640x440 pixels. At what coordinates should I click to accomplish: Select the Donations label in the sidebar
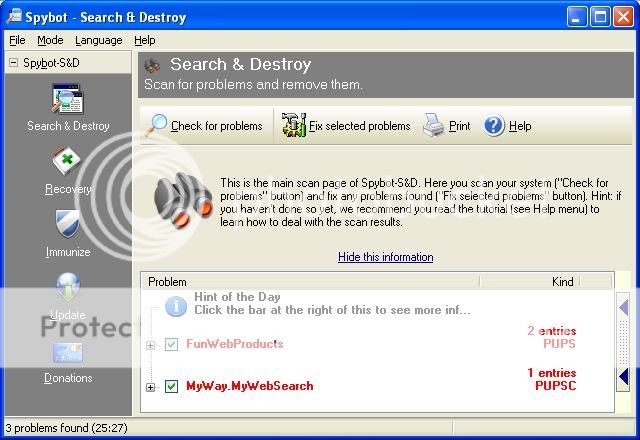click(x=68, y=378)
